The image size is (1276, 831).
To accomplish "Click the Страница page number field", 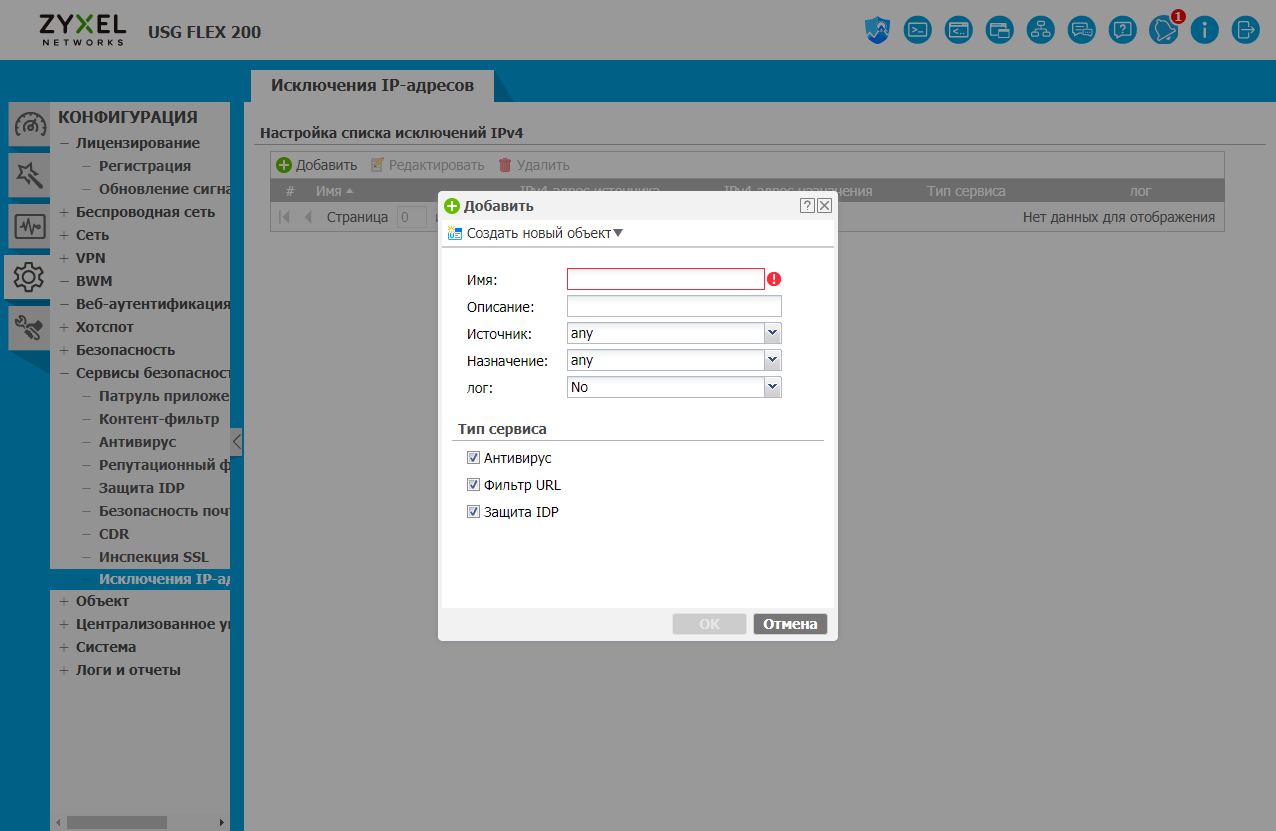I will [x=412, y=217].
